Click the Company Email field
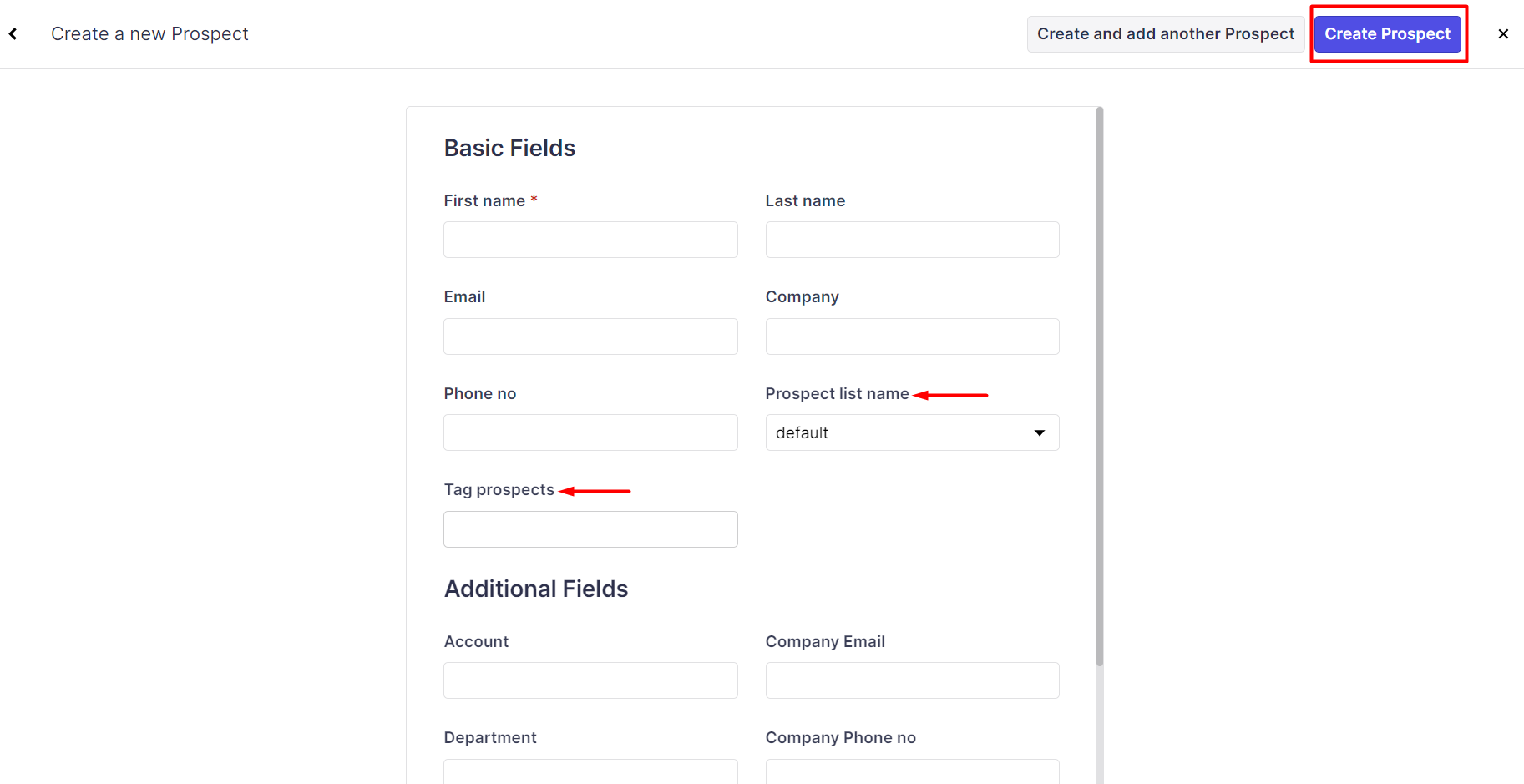 pyautogui.click(x=912, y=680)
